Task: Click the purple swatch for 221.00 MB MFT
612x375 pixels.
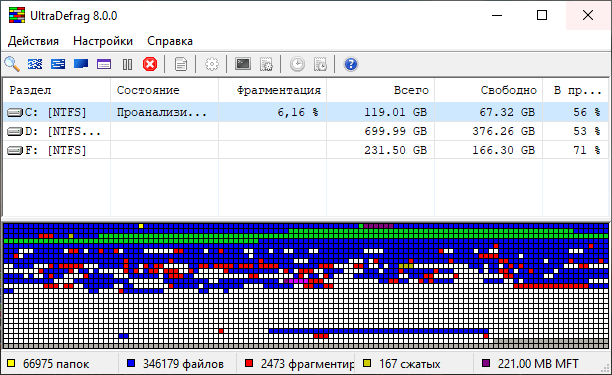Action: click(x=486, y=363)
